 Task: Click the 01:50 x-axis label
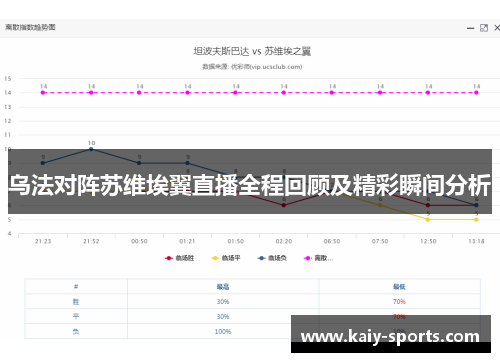pos(236,241)
